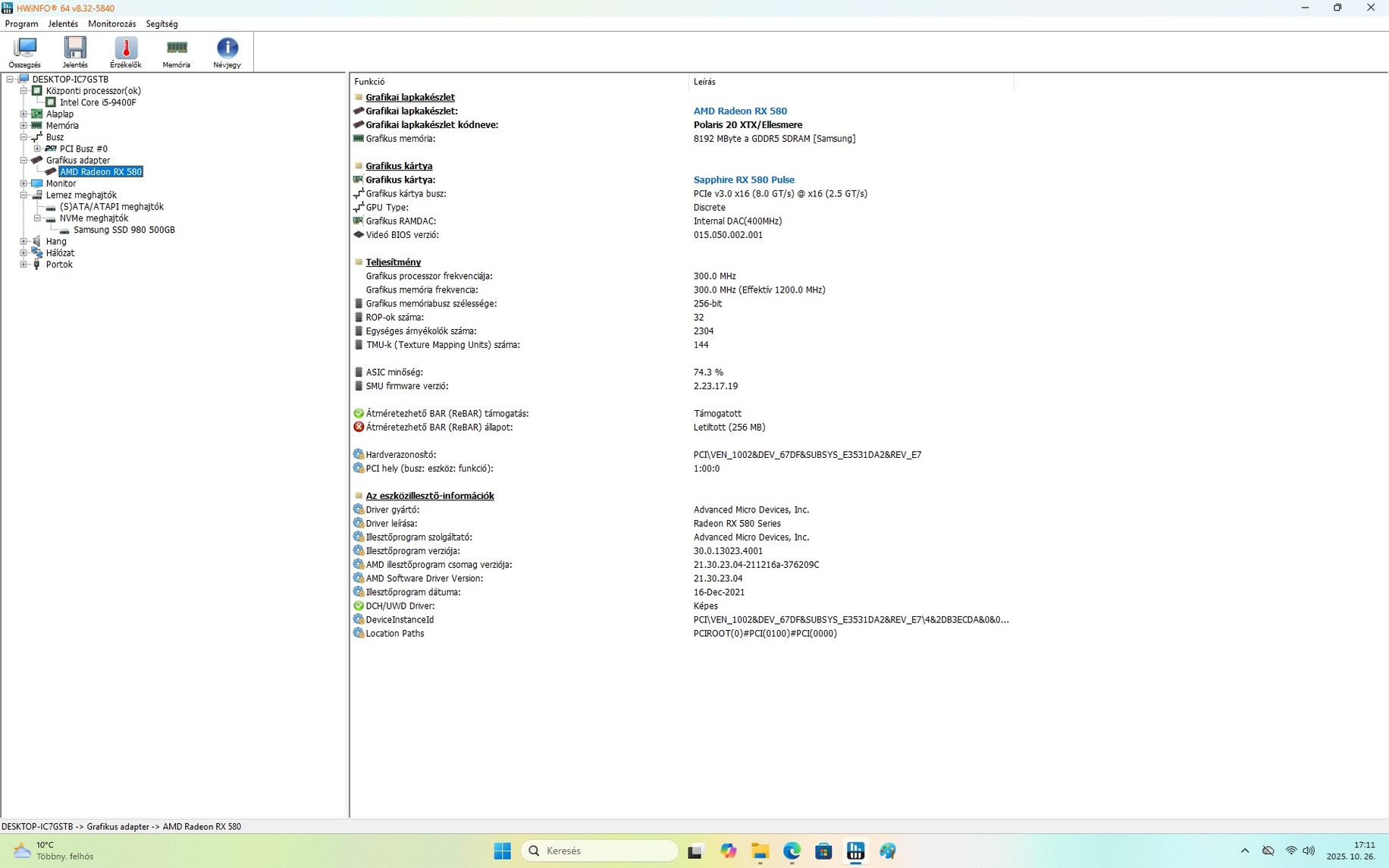Select the Location Paths row

[681, 634]
